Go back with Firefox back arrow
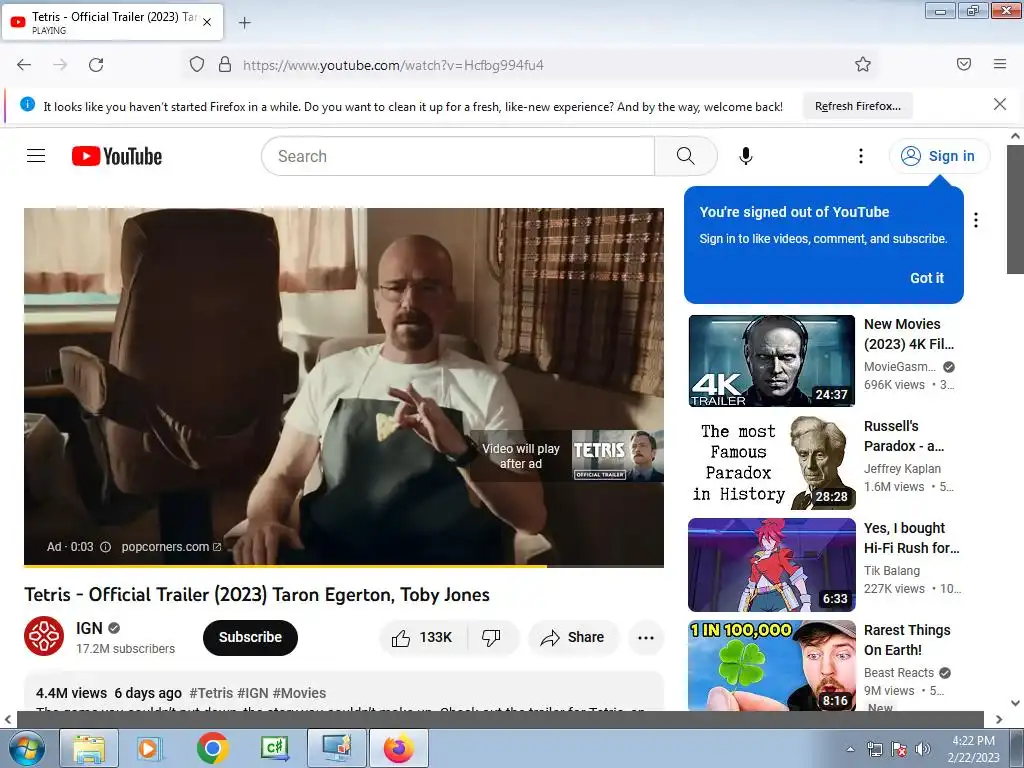Image resolution: width=1024 pixels, height=768 pixels. click(24, 65)
